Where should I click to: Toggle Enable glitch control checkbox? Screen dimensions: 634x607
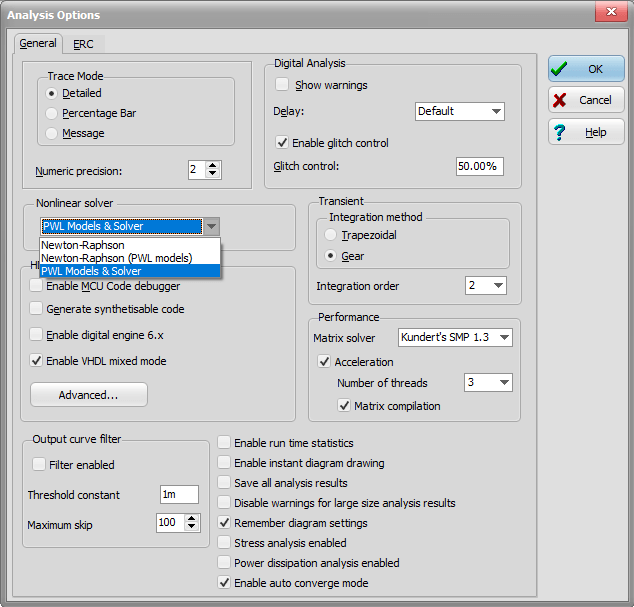(x=283, y=143)
